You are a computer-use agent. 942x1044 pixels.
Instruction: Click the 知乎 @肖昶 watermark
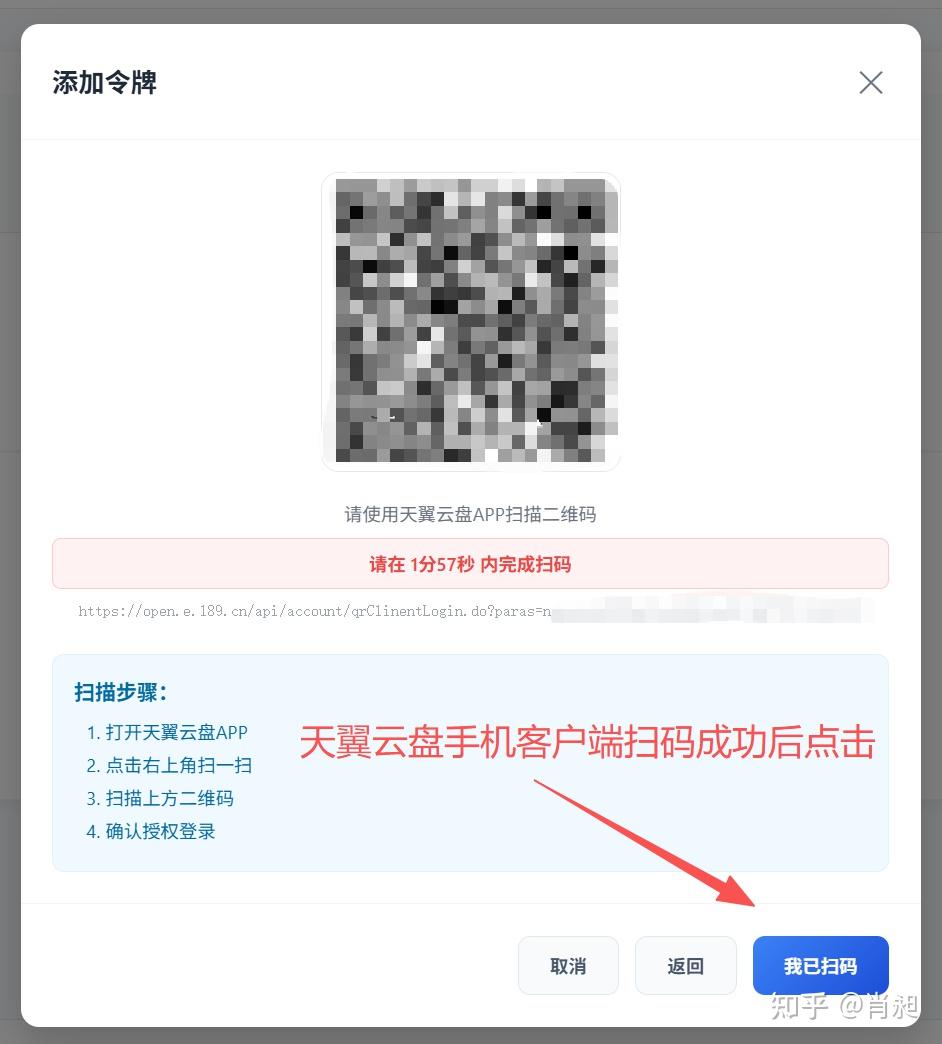(844, 1005)
